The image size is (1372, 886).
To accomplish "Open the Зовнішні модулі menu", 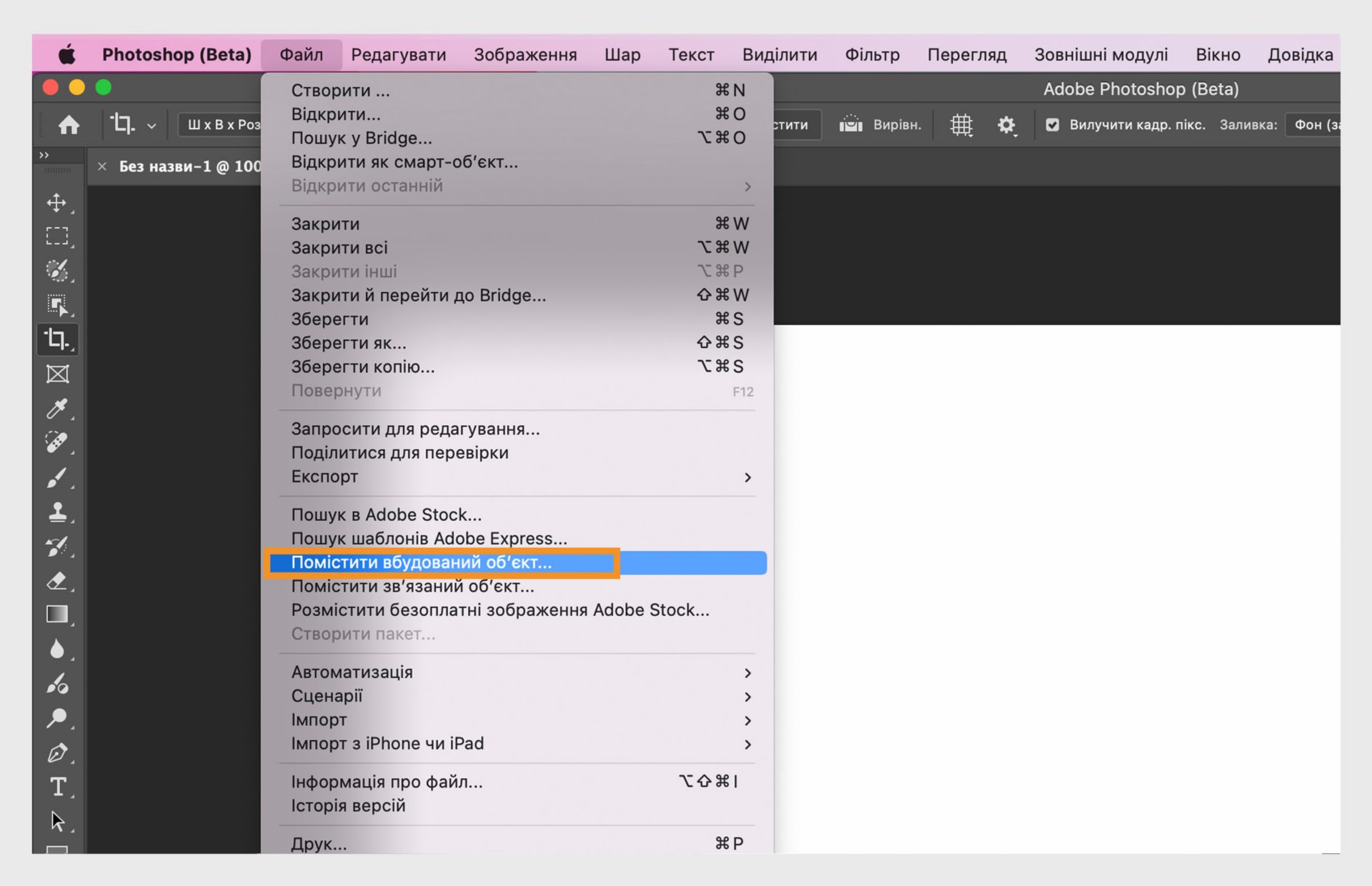I will (1101, 54).
